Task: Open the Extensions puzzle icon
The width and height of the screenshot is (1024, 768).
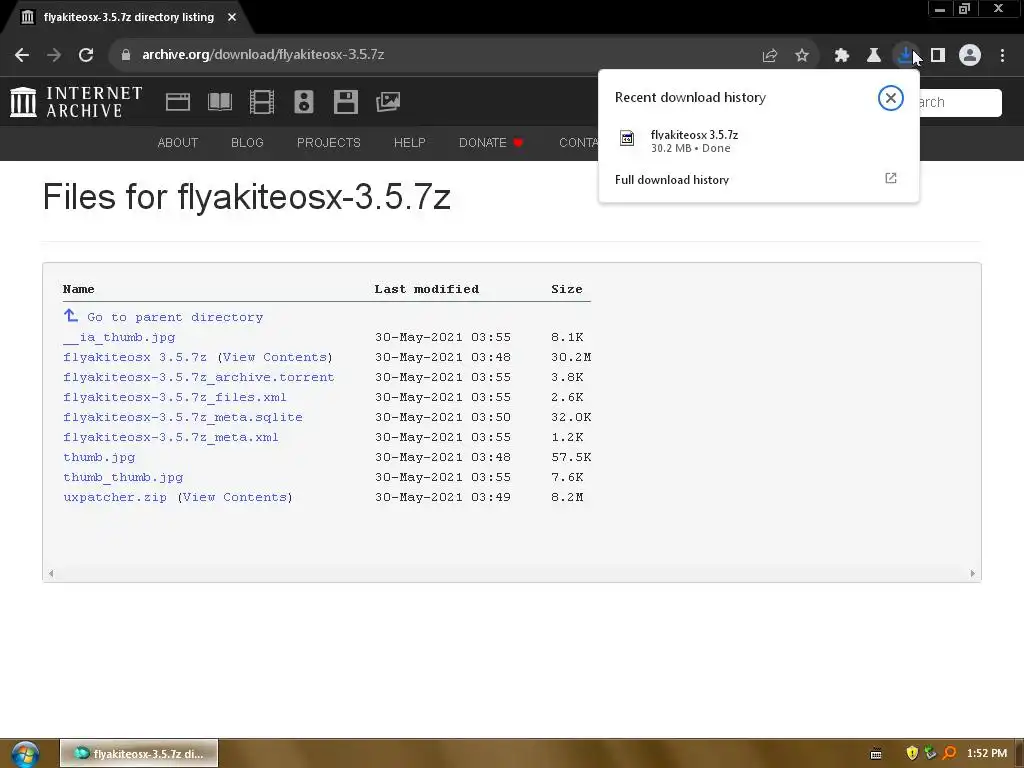Action: [x=842, y=56]
